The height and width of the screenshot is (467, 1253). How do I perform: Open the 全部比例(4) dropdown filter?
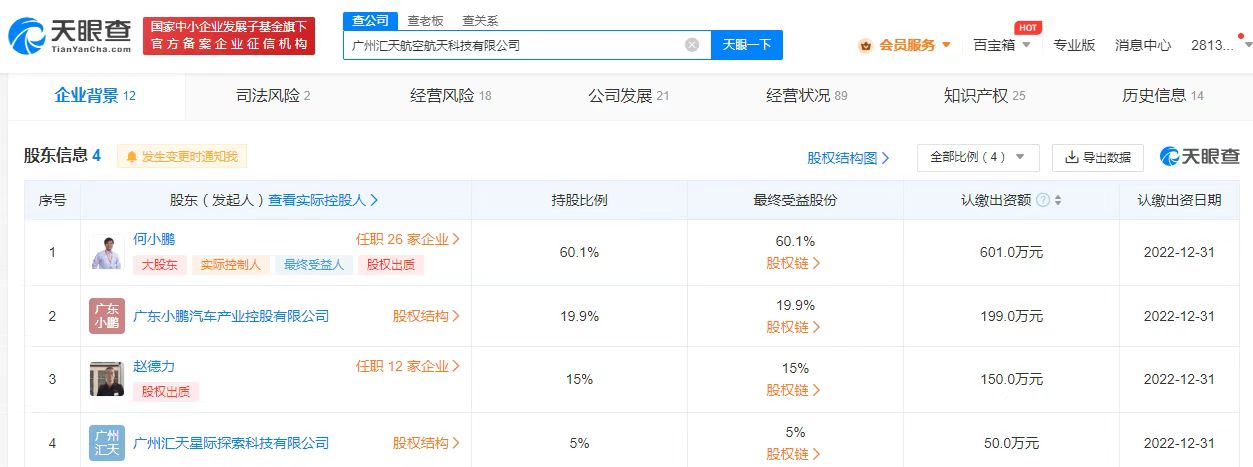(978, 158)
